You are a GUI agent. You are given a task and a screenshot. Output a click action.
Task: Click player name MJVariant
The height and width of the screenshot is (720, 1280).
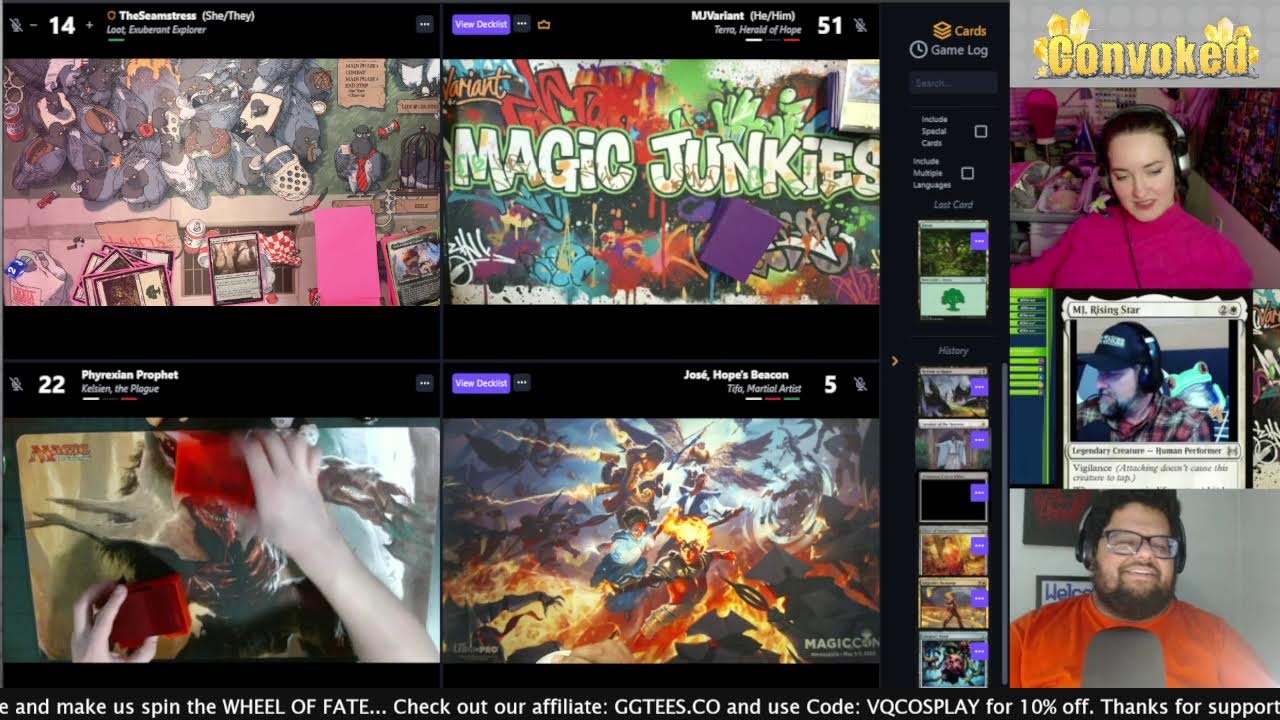(x=718, y=16)
